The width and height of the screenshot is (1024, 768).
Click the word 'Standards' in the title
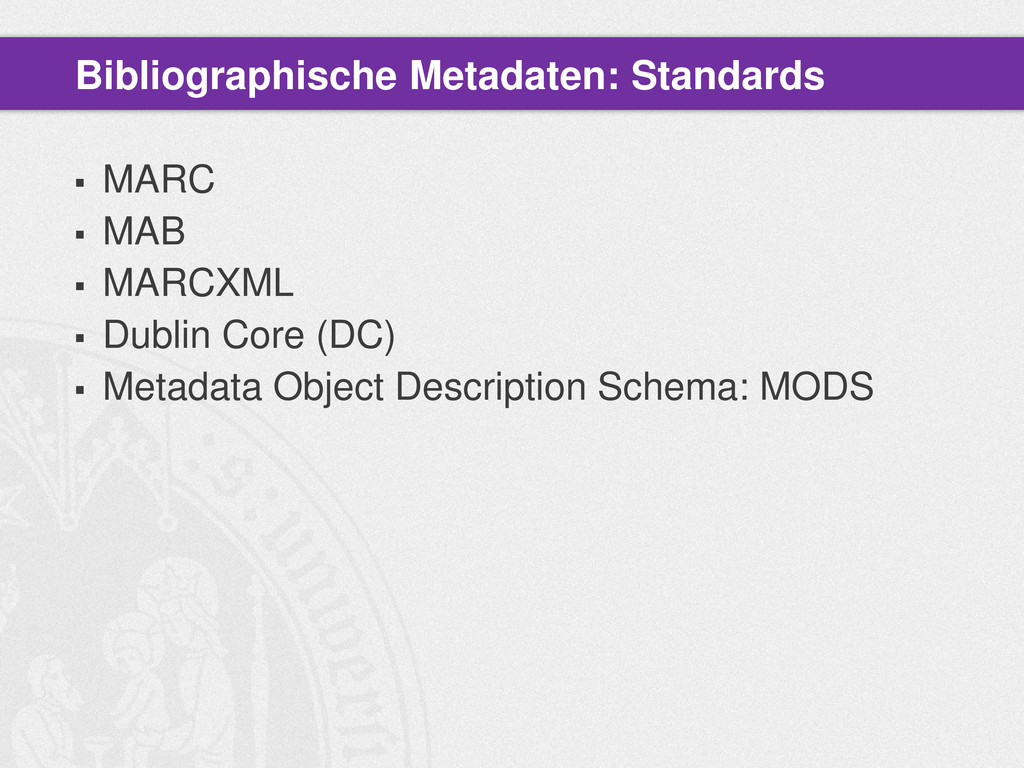pos(728,76)
